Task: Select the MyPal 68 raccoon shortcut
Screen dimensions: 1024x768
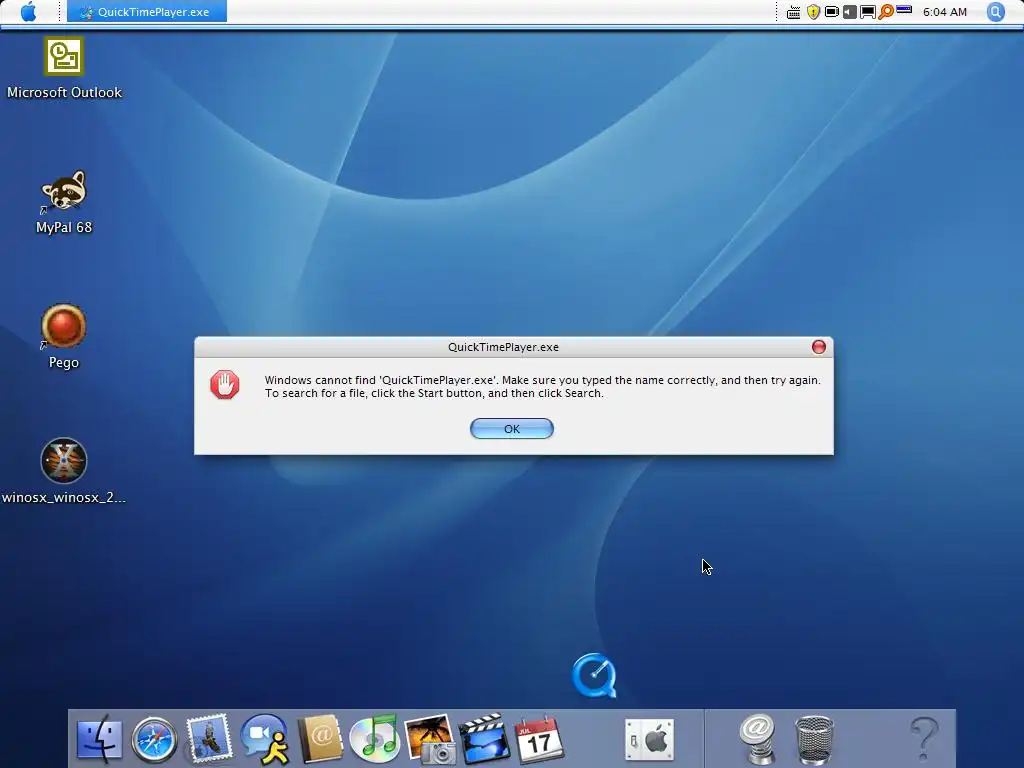Action: click(x=64, y=202)
